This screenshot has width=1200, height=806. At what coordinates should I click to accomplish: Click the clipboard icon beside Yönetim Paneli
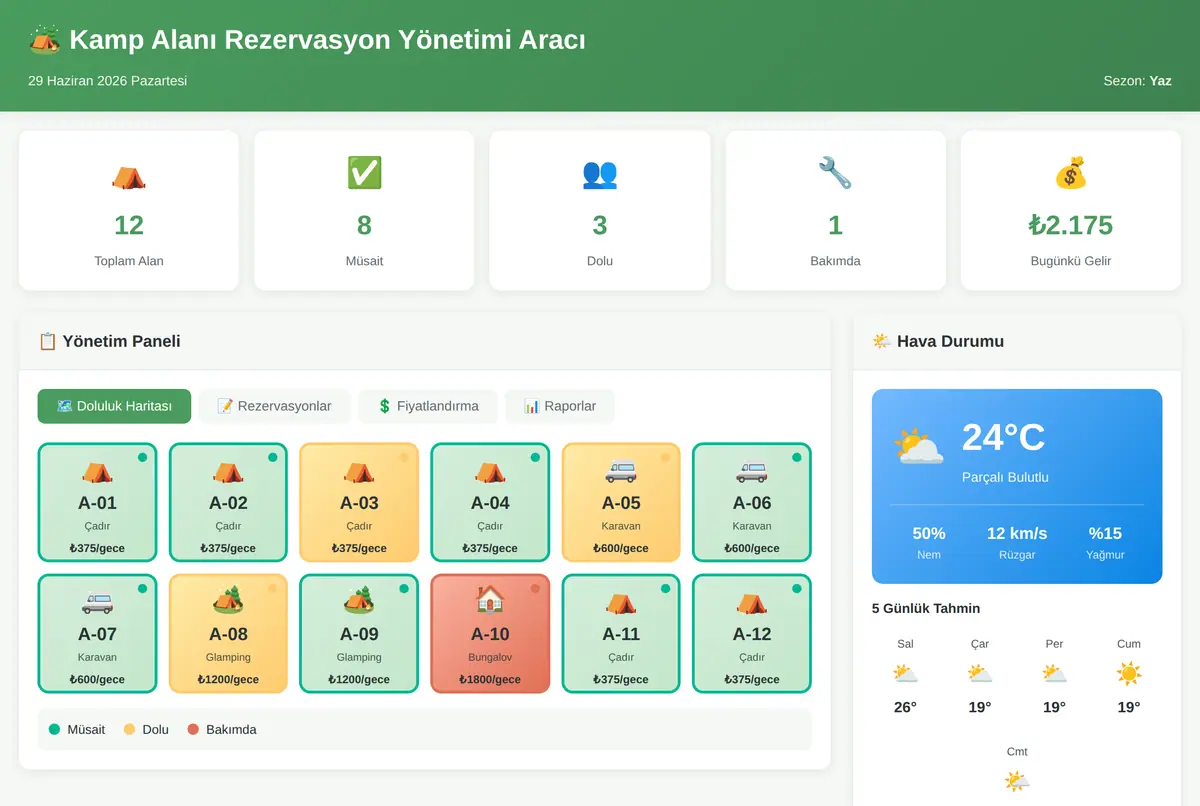pos(47,341)
